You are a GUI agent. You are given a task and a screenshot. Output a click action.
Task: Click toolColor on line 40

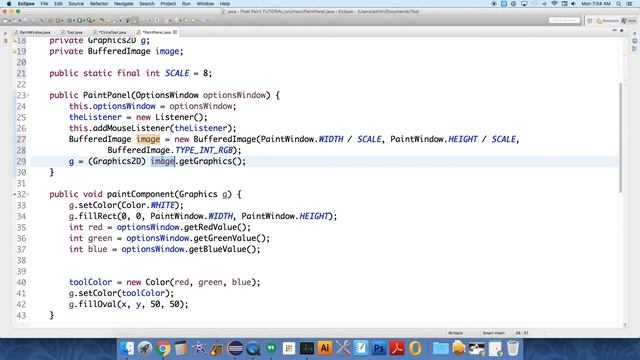coord(90,282)
